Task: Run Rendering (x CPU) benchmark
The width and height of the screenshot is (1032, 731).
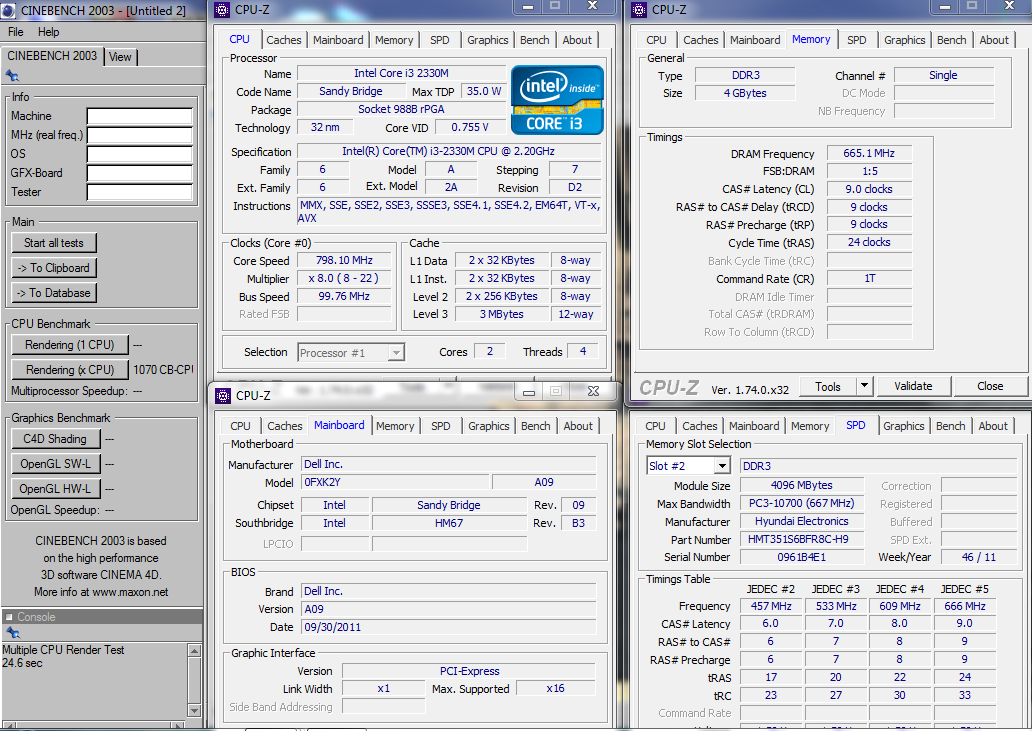Action: pyautogui.click(x=70, y=370)
